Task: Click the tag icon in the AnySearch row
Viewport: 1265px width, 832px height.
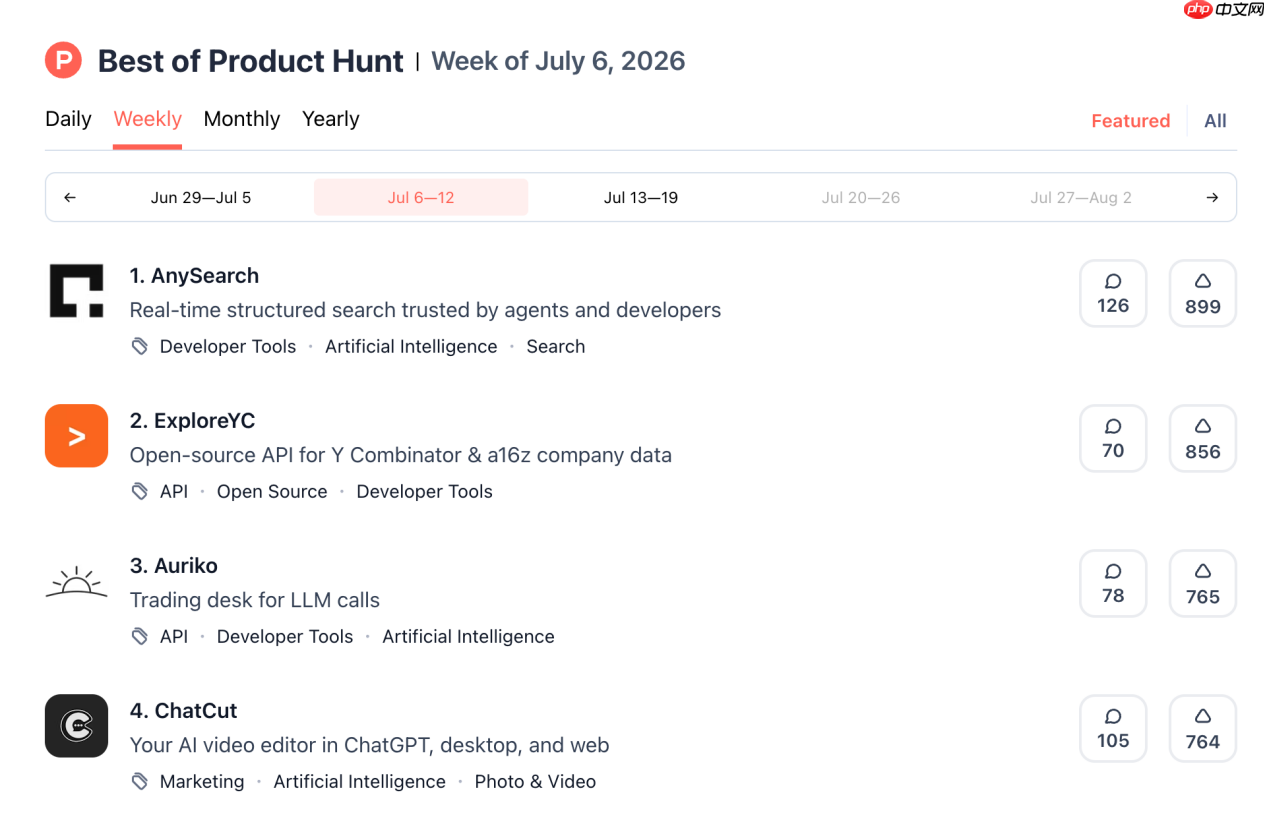Action: [140, 346]
